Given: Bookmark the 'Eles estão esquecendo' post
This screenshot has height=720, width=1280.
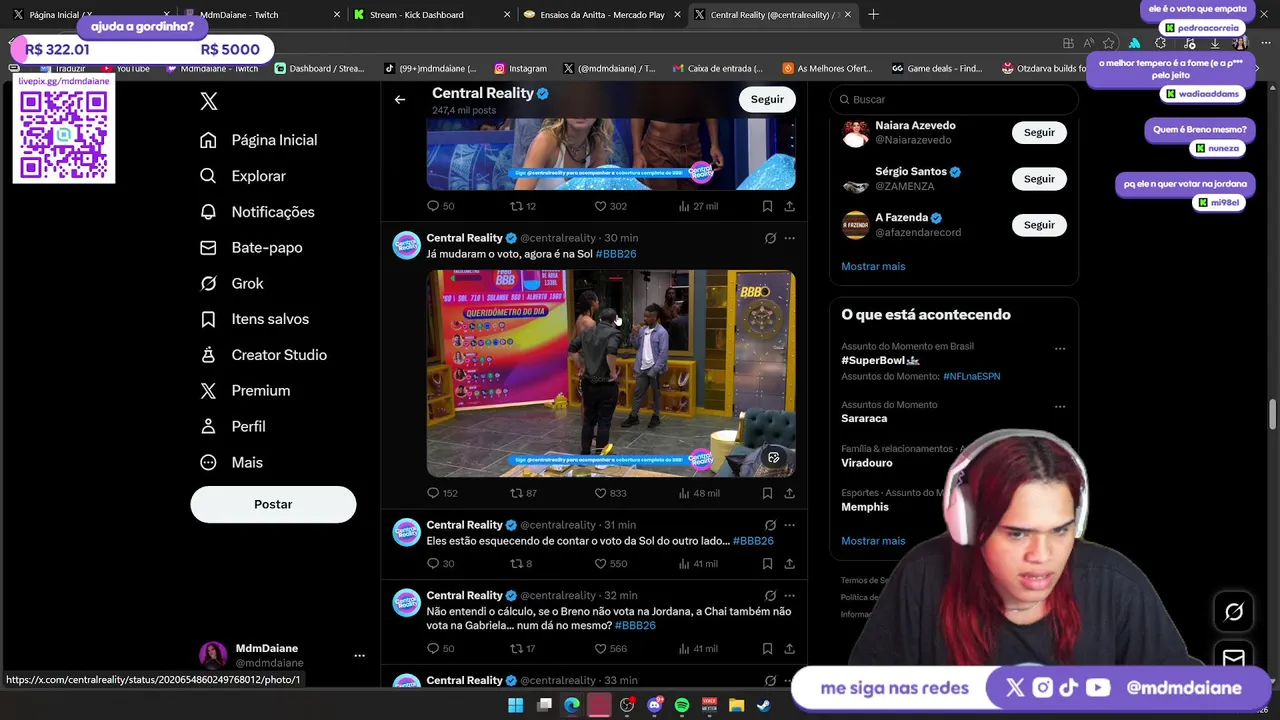Looking at the screenshot, I should (767, 563).
